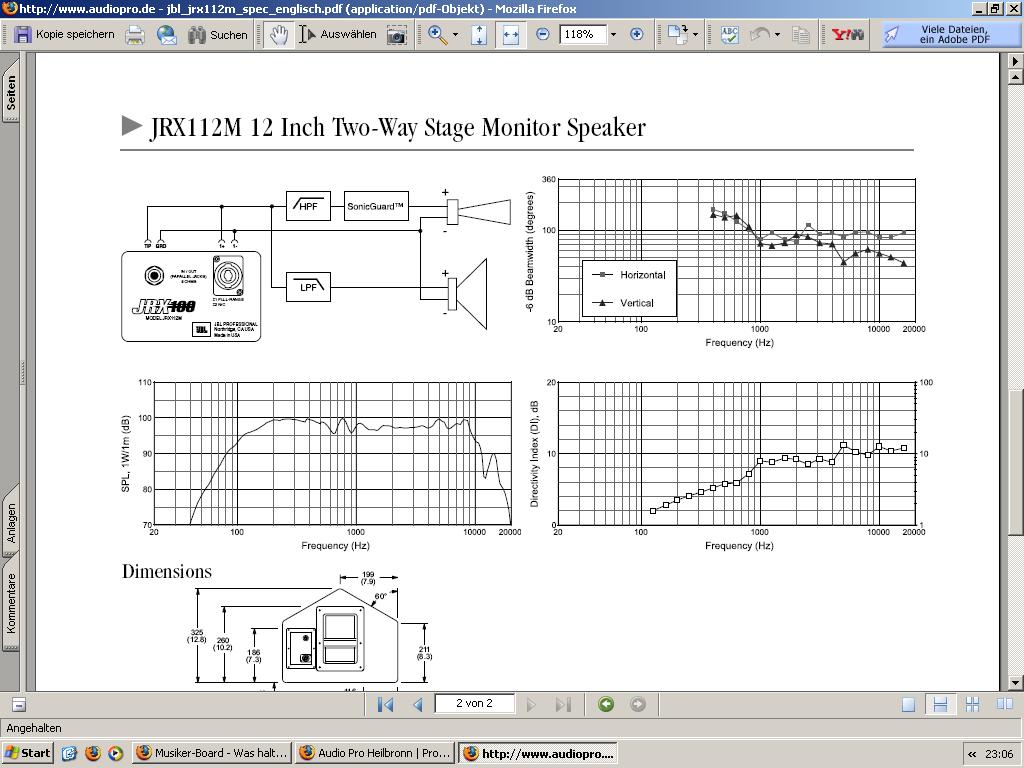The image size is (1024, 768).
Task: Go to first page
Action: [x=385, y=705]
